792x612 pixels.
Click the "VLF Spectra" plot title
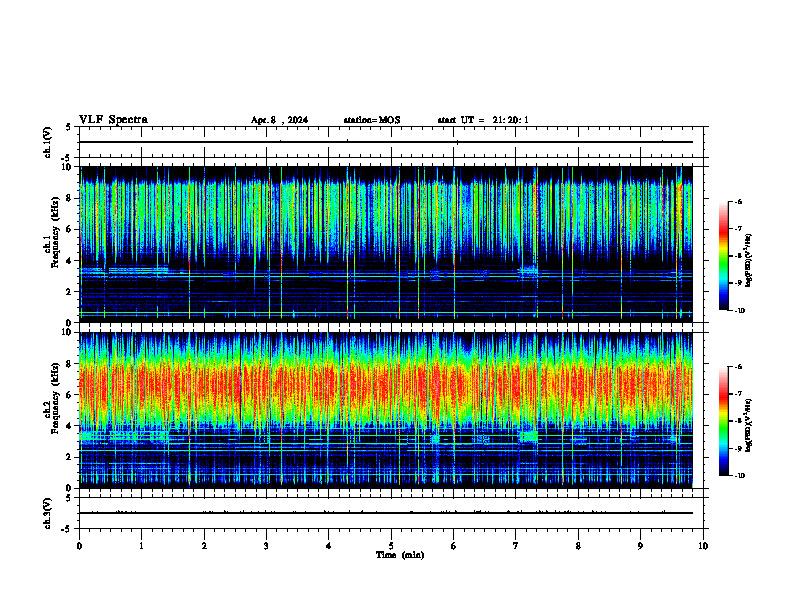tap(113, 120)
